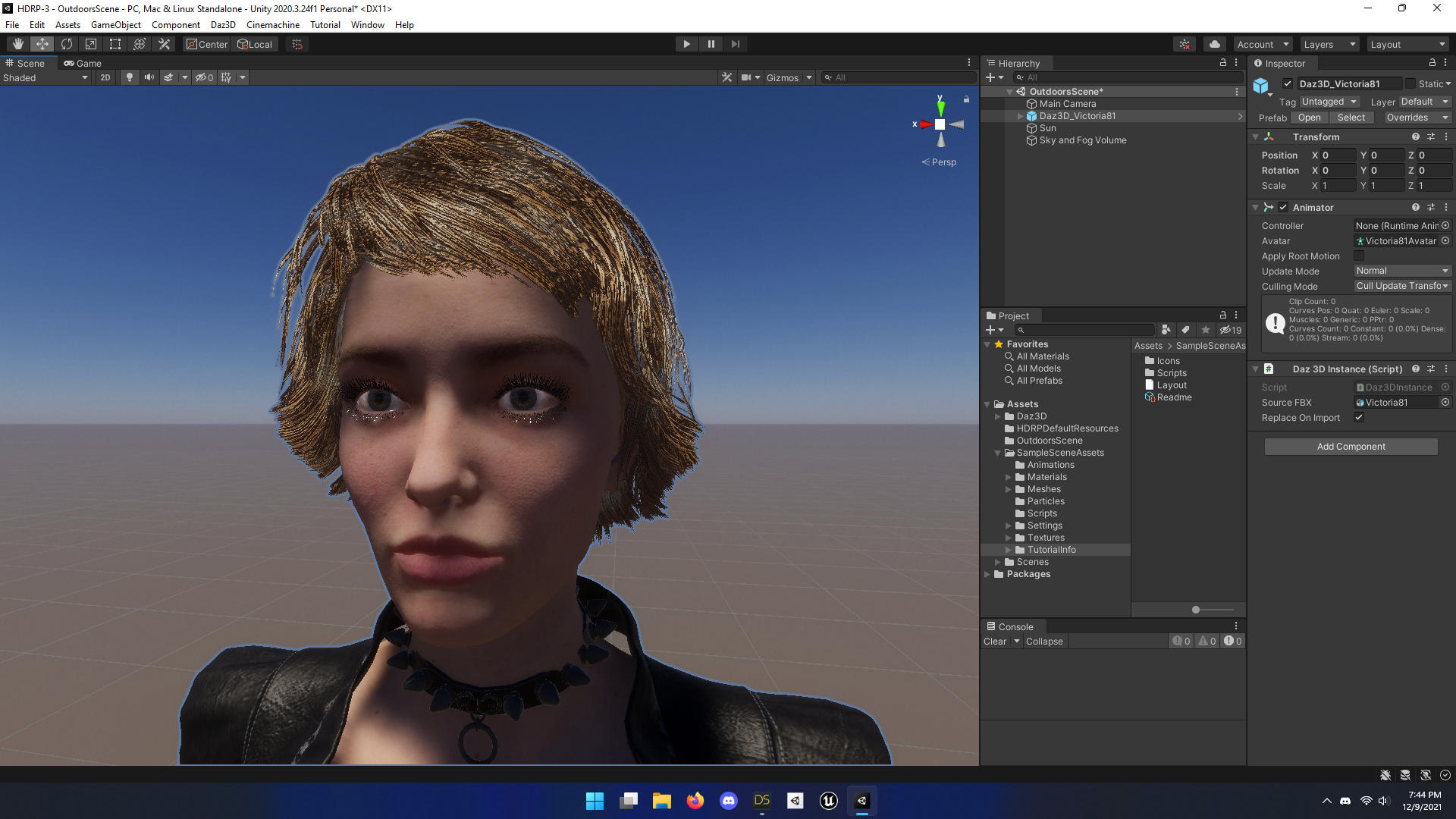This screenshot has height=819, width=1456.
Task: Select the Hand tool in toolbar
Action: (17, 44)
